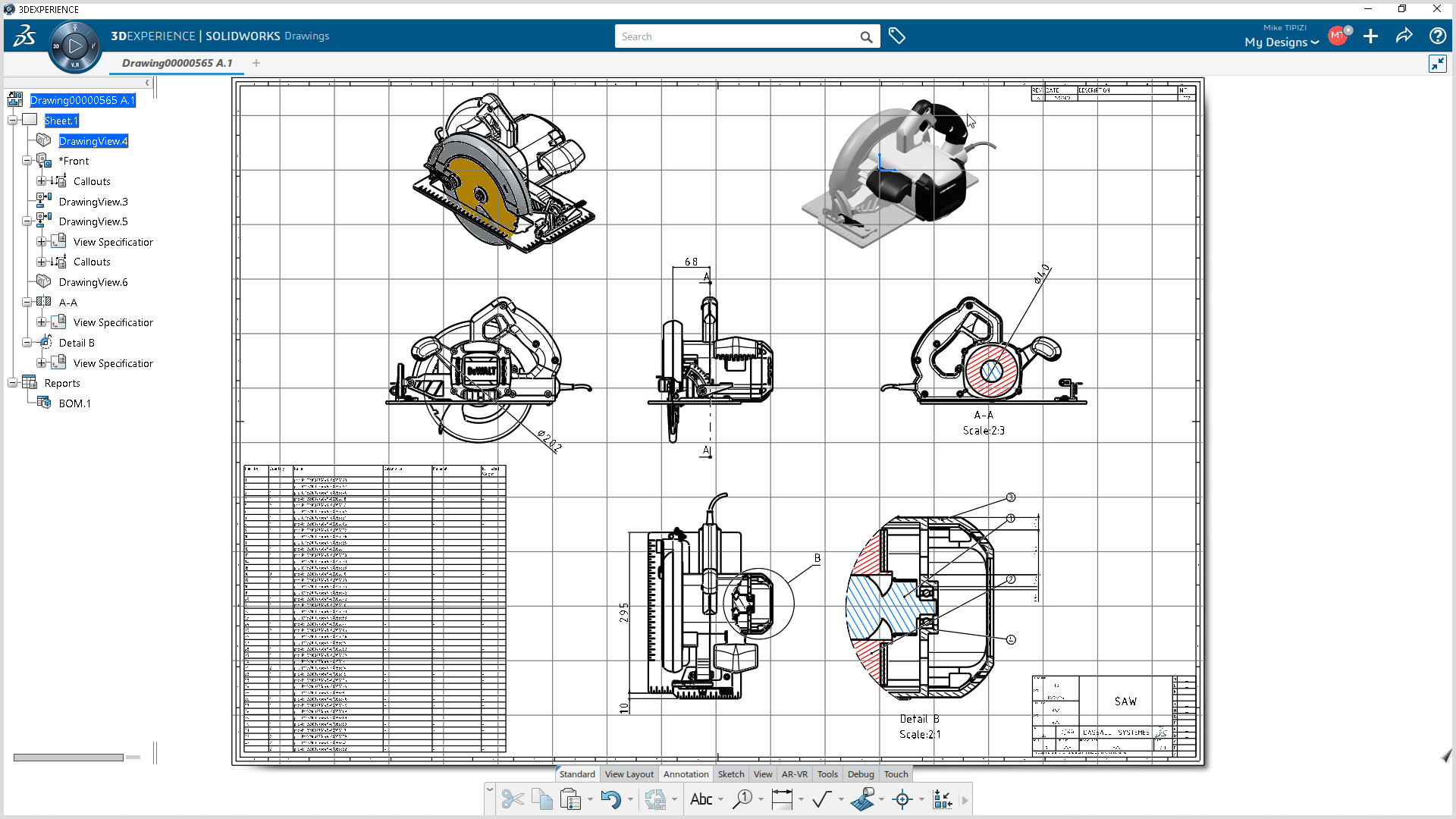Collapse the Sheet.1 tree node
Viewport: 1456px width, 819px height.
tap(9, 120)
